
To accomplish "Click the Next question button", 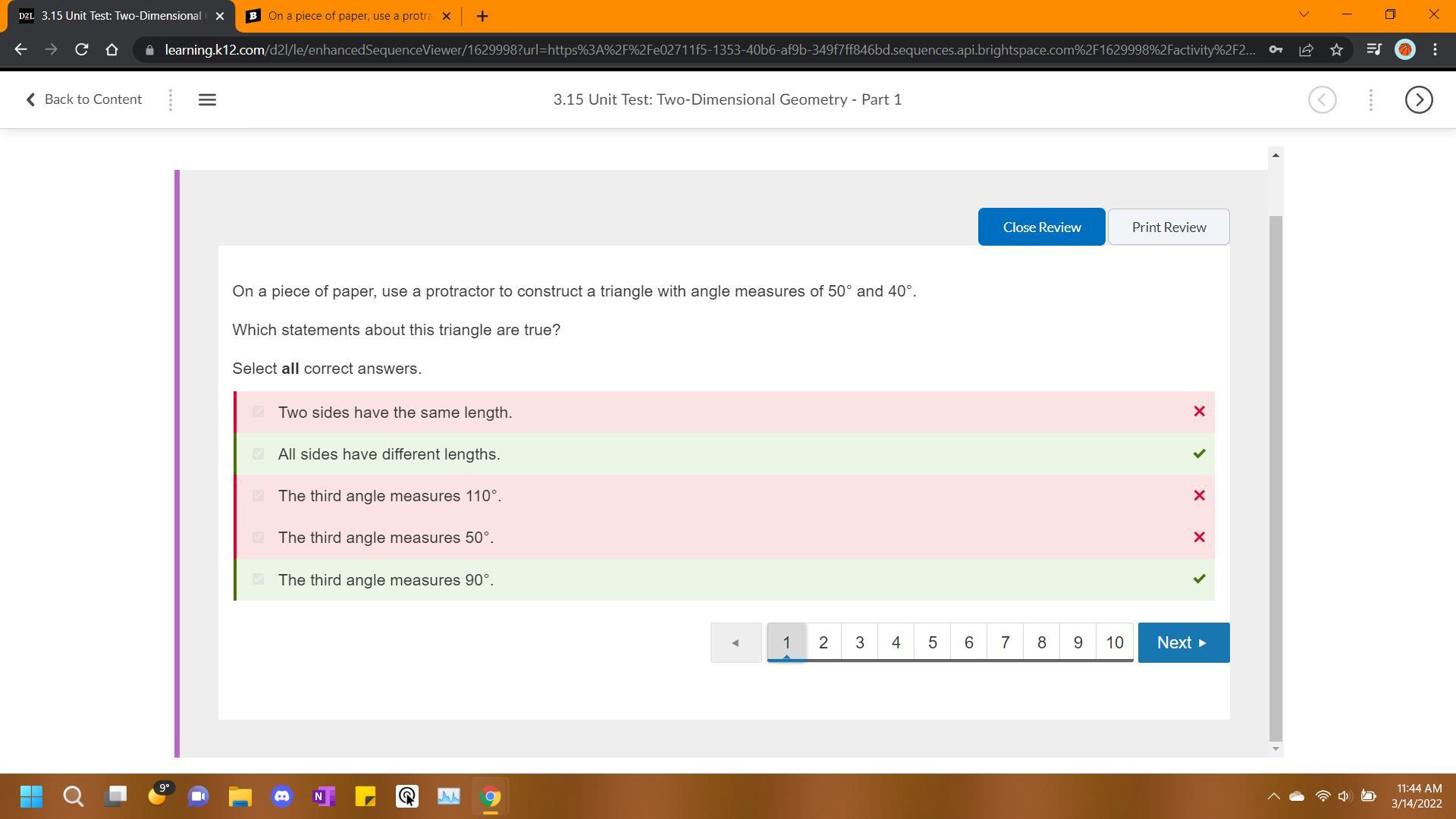I will pos(1183,642).
